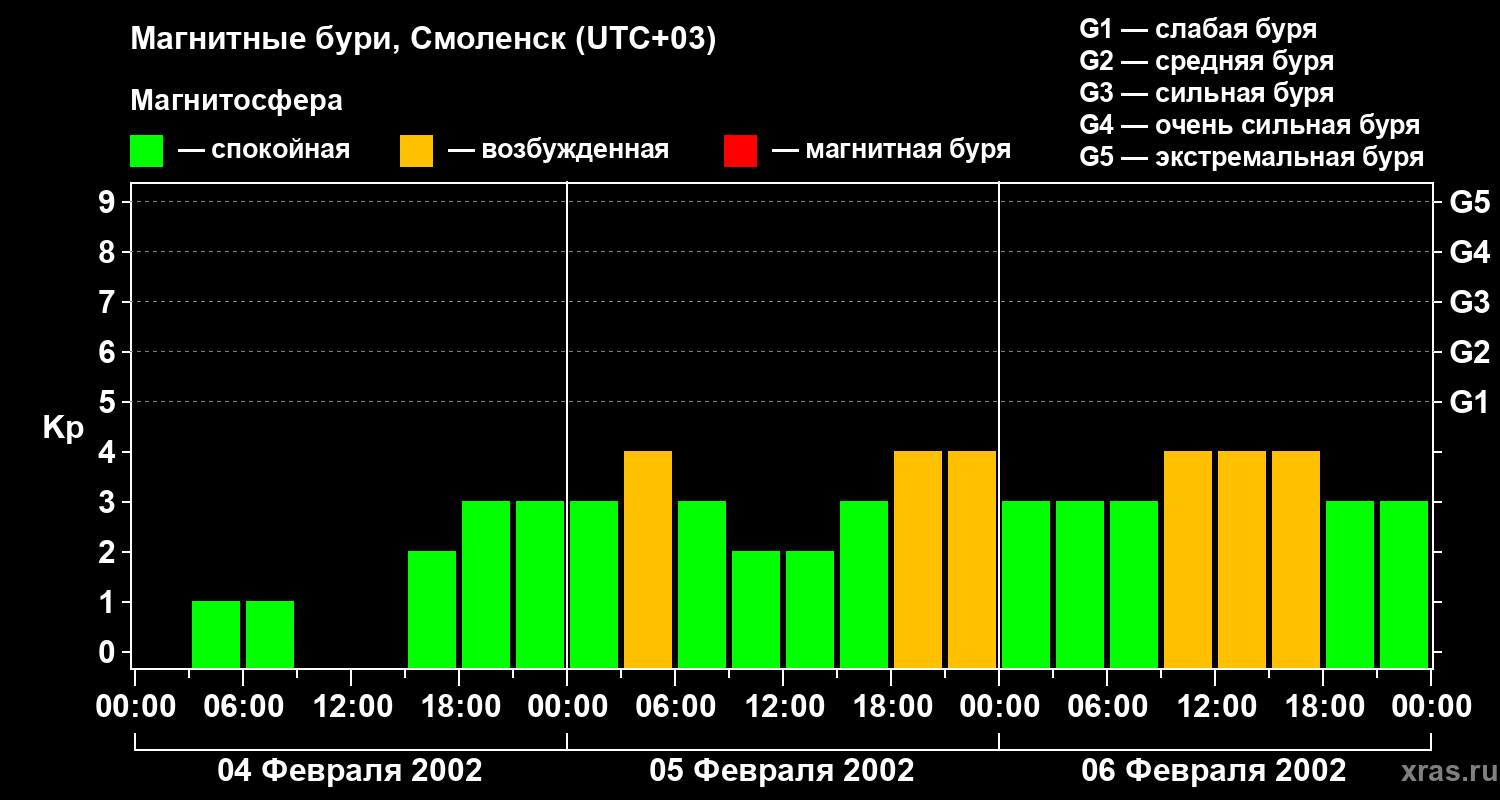Click the green 'спокойная' legend swatch

click(x=147, y=151)
